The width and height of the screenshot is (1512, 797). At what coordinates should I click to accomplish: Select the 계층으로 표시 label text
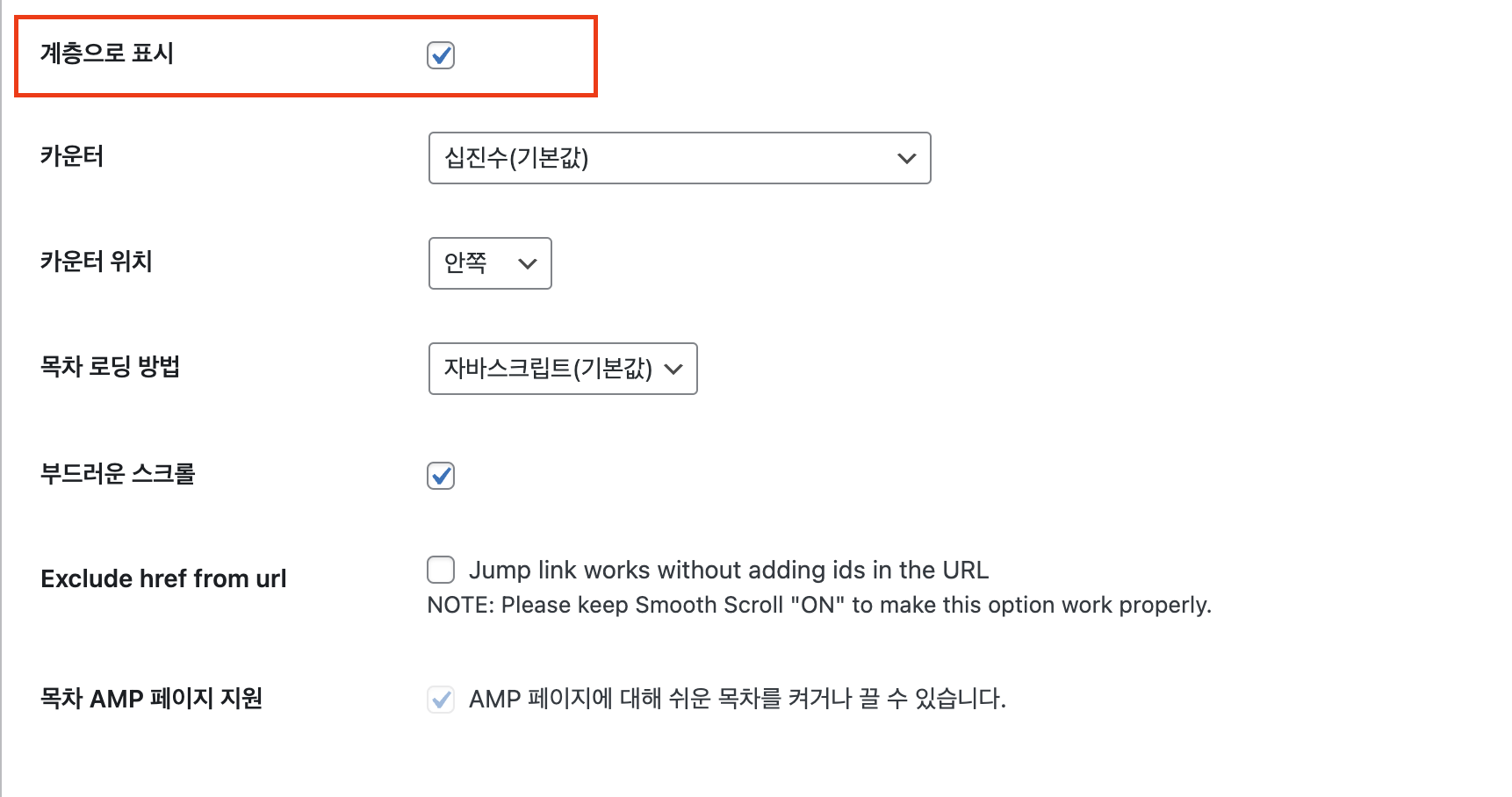pos(109,53)
